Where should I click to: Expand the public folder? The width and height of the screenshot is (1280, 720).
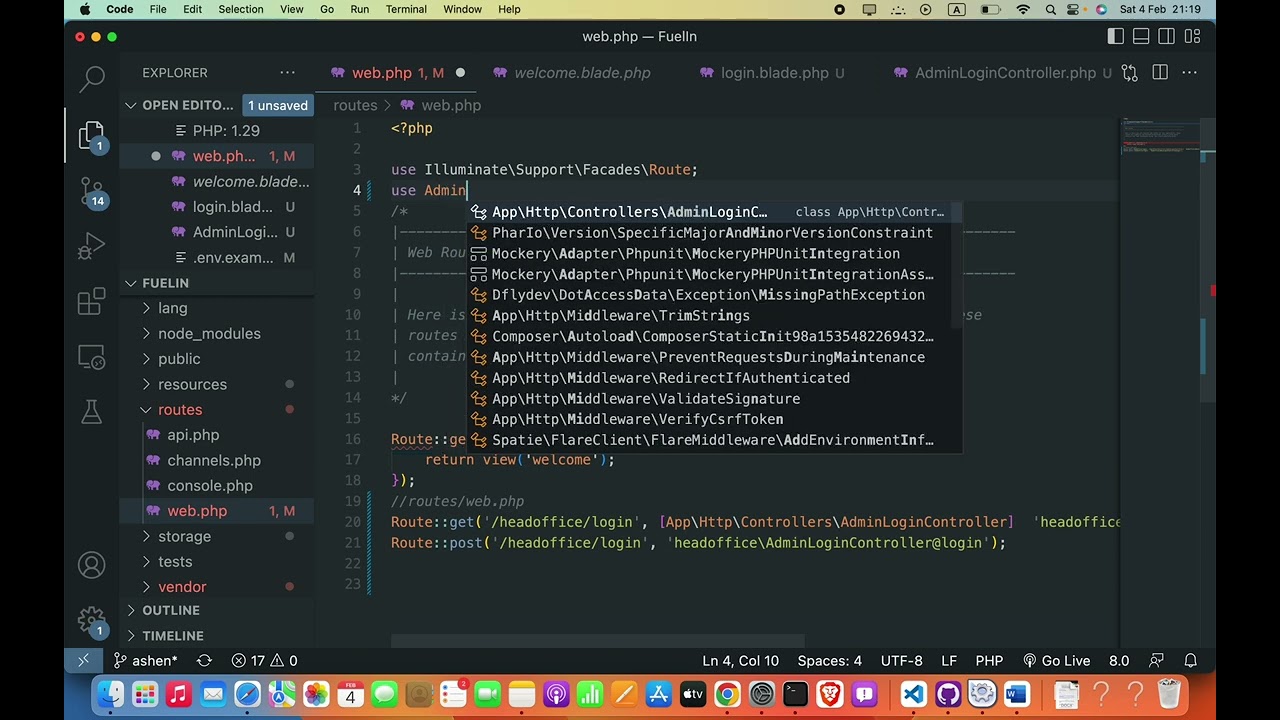click(179, 359)
